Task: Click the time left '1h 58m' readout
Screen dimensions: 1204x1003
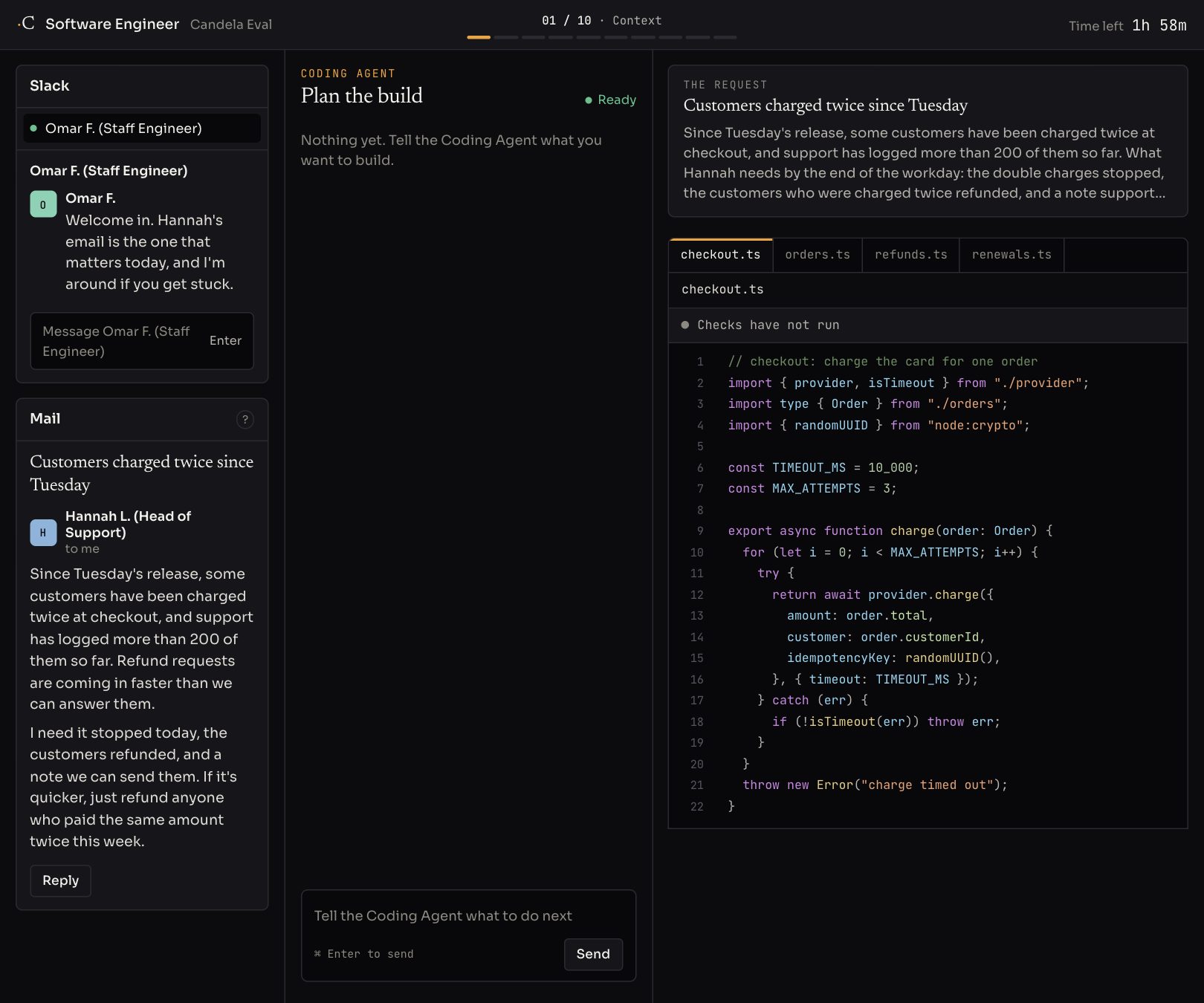Action: (x=1159, y=25)
